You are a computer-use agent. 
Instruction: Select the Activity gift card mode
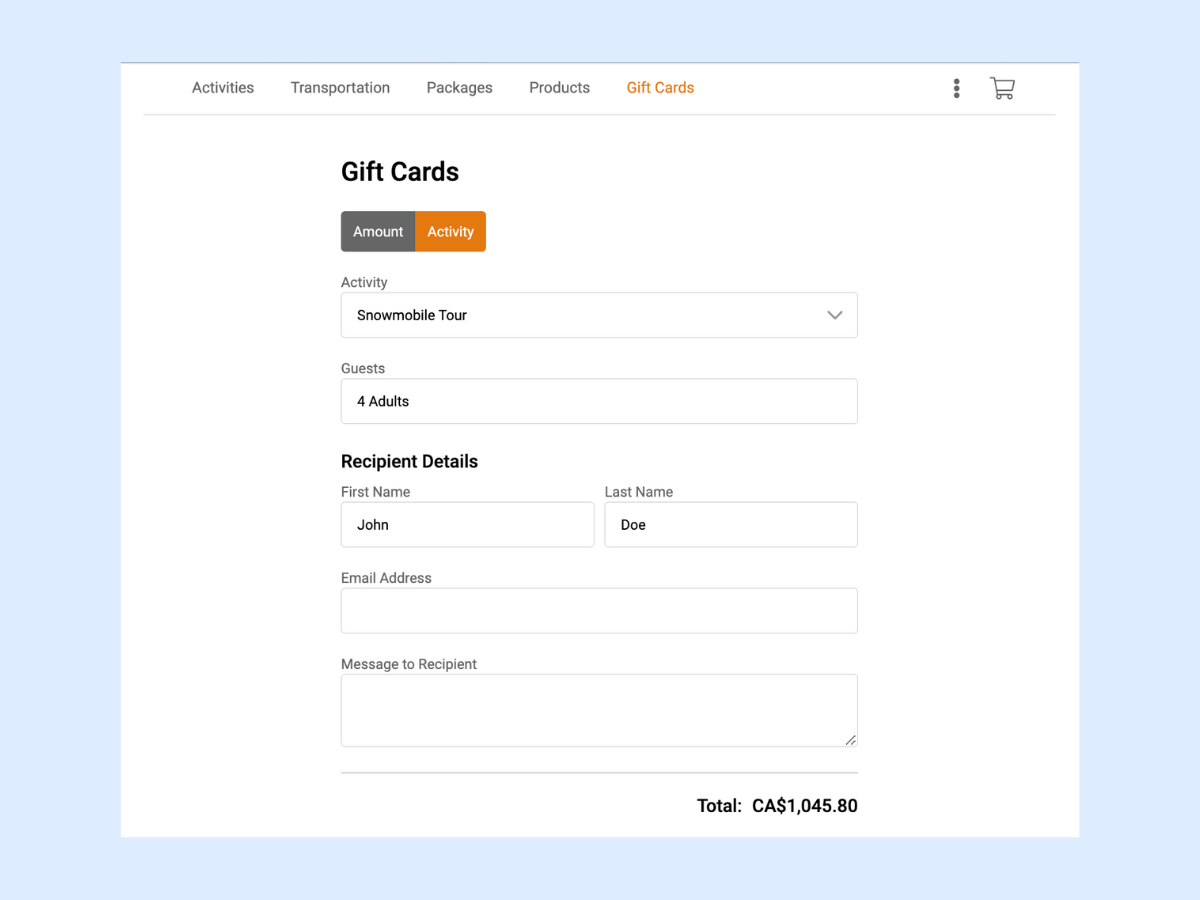450,231
